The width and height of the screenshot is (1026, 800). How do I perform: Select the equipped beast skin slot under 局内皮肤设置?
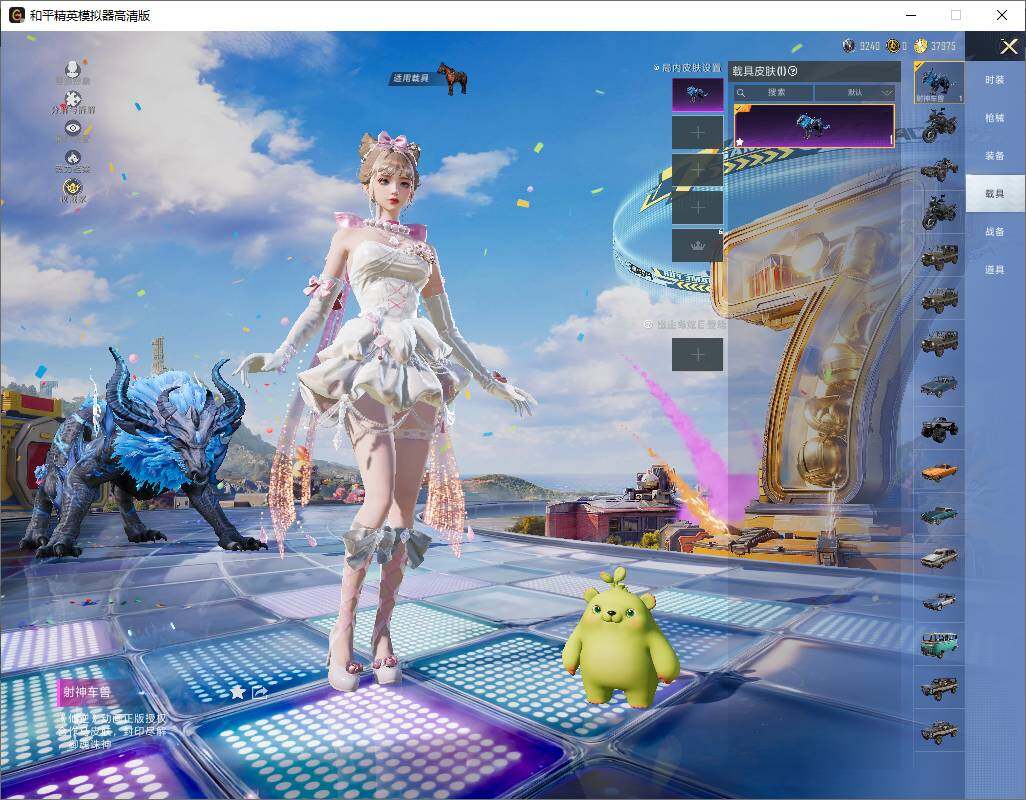(698, 95)
